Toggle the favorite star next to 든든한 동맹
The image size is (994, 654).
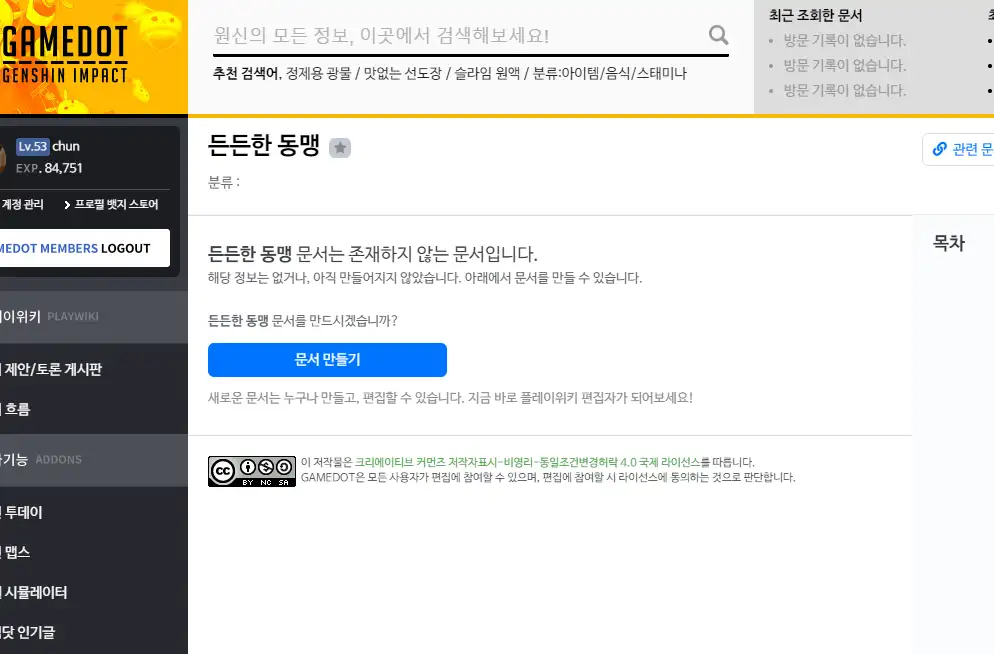(x=340, y=148)
